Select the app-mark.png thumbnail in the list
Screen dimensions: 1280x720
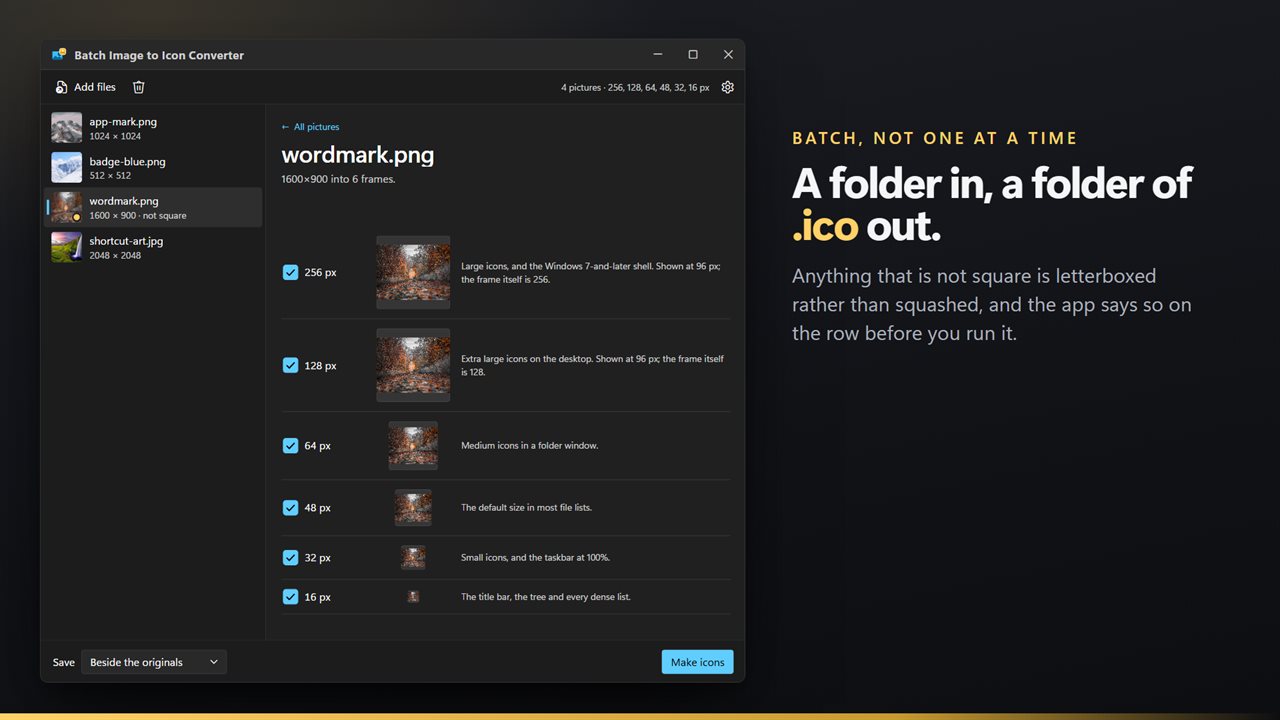(x=67, y=128)
